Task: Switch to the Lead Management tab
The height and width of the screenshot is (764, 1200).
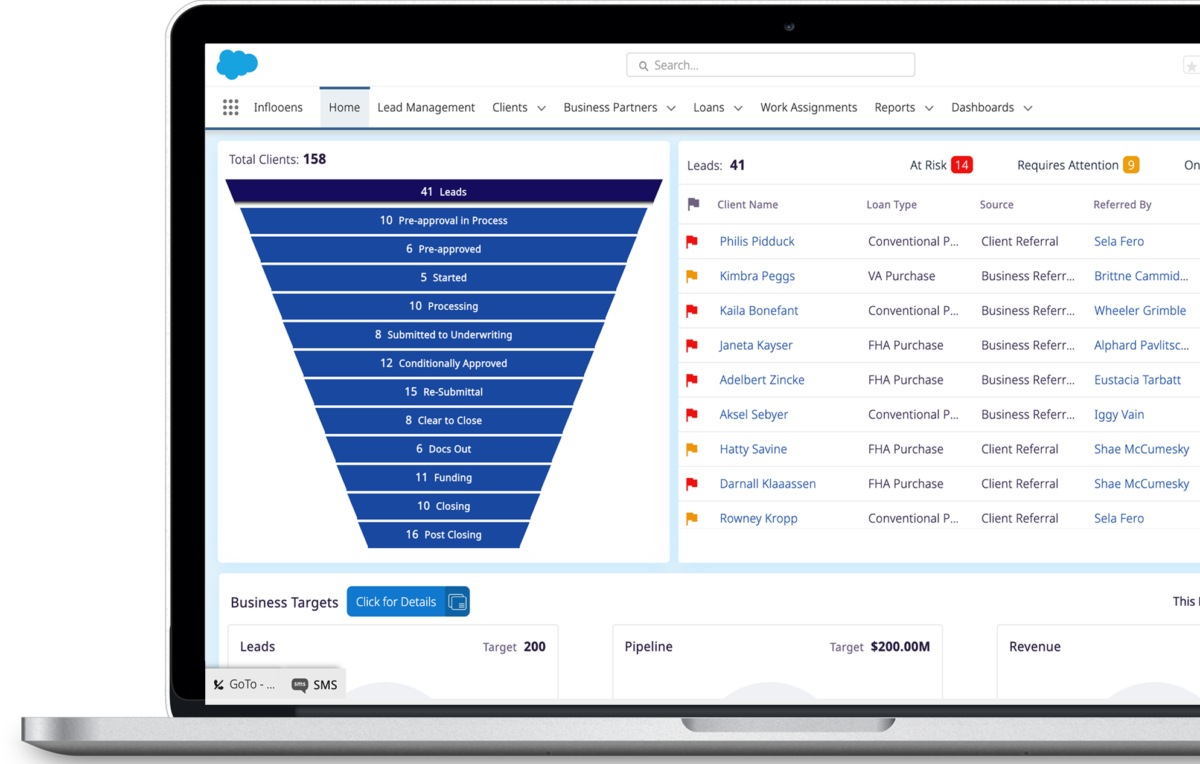Action: pyautogui.click(x=426, y=107)
